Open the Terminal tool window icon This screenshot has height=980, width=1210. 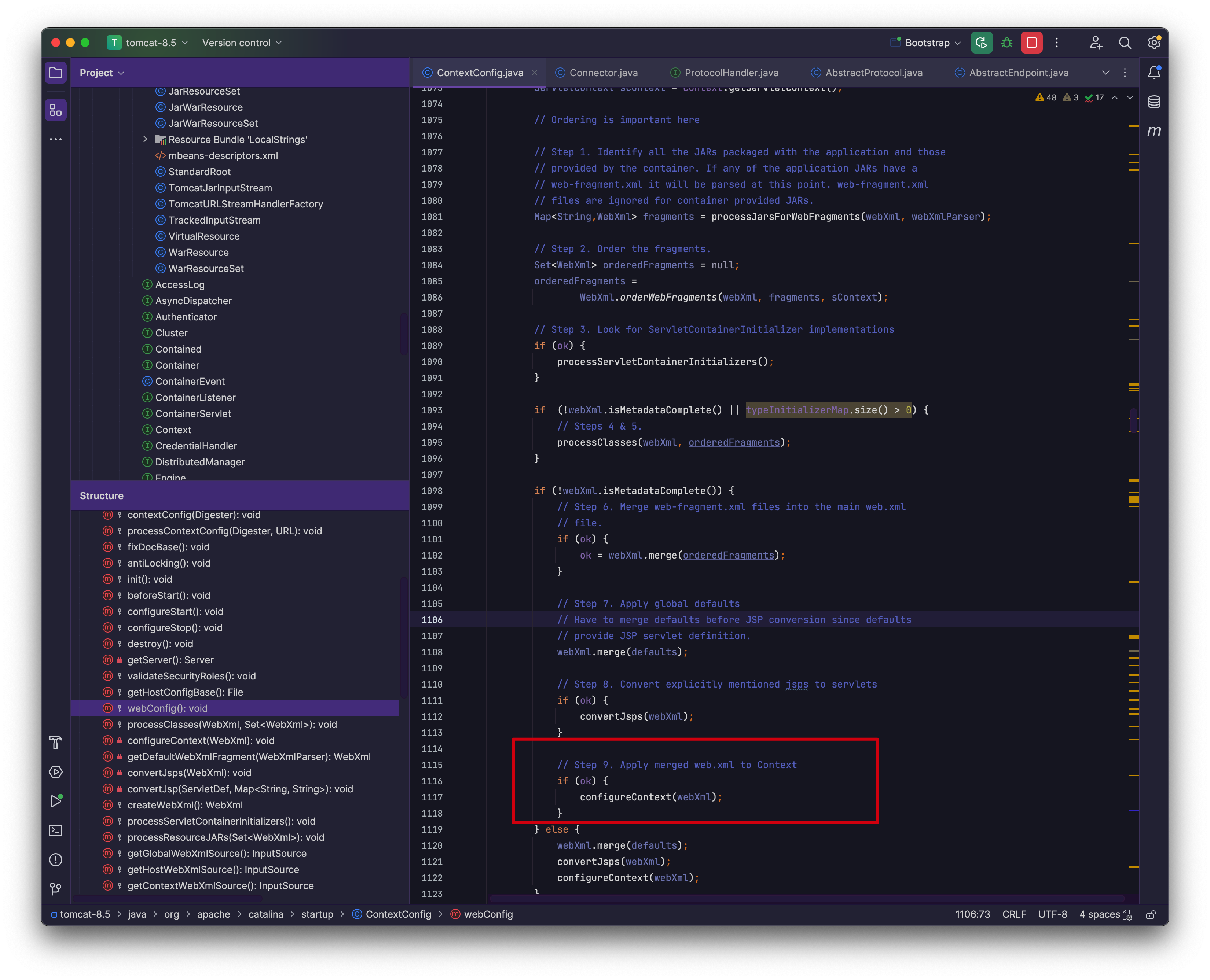(55, 830)
